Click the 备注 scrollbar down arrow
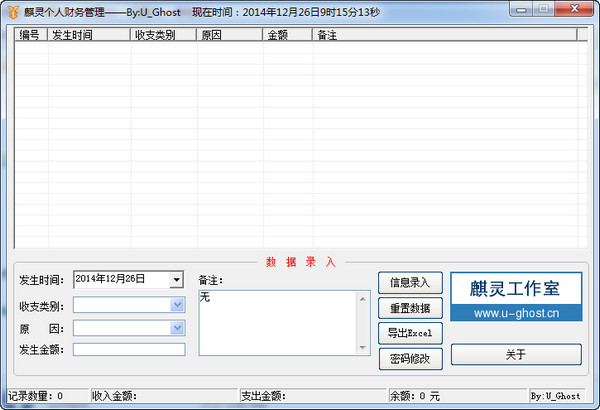 click(363, 347)
